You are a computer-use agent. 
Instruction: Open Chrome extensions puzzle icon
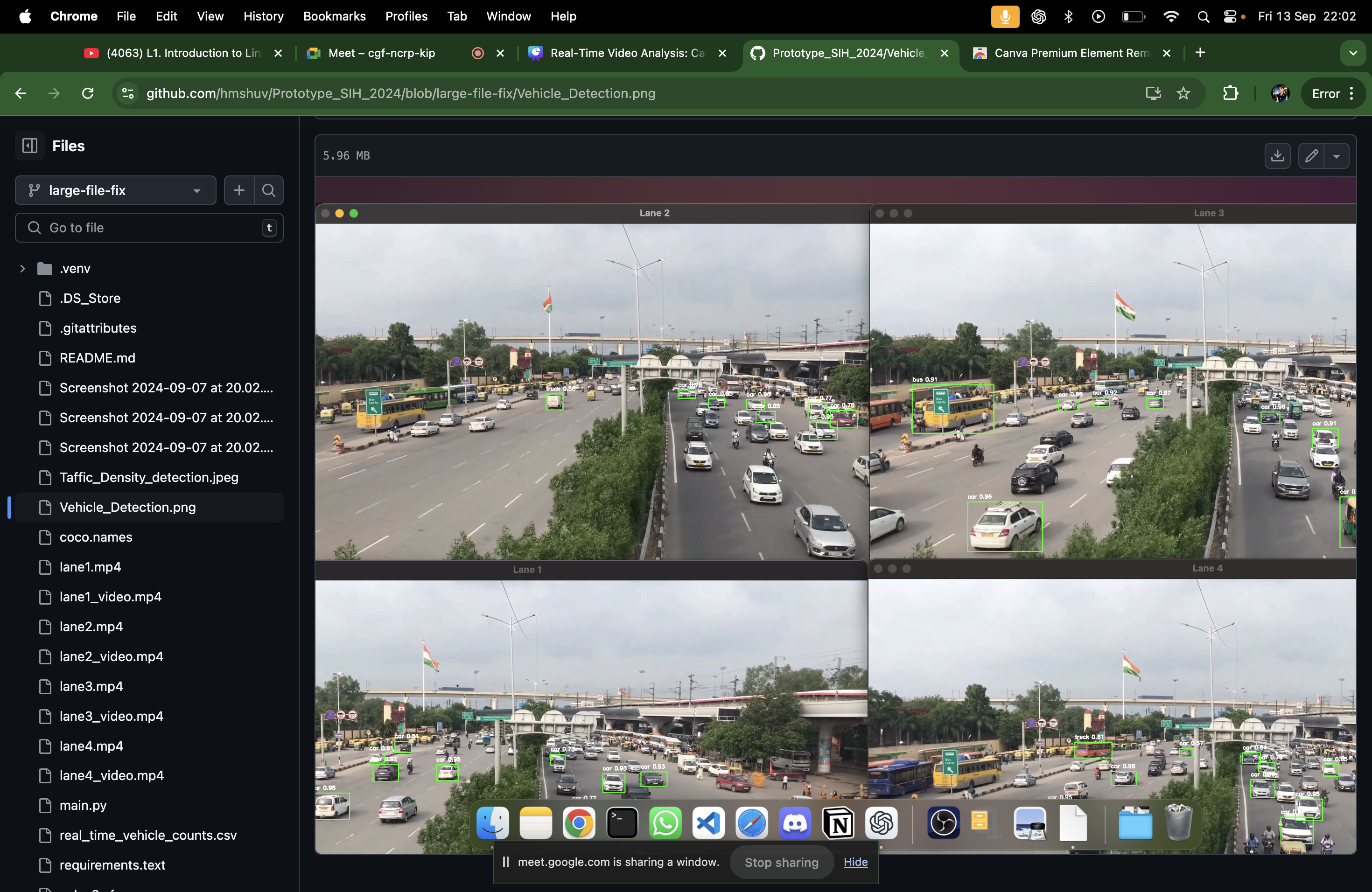point(1230,93)
